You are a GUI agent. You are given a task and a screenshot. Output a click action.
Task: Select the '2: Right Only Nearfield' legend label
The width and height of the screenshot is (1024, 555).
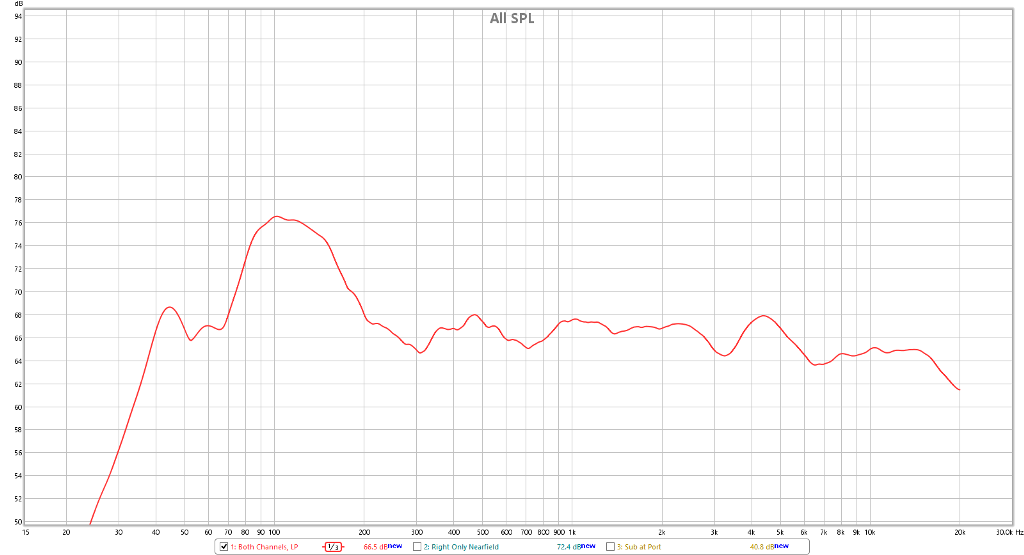(461, 547)
